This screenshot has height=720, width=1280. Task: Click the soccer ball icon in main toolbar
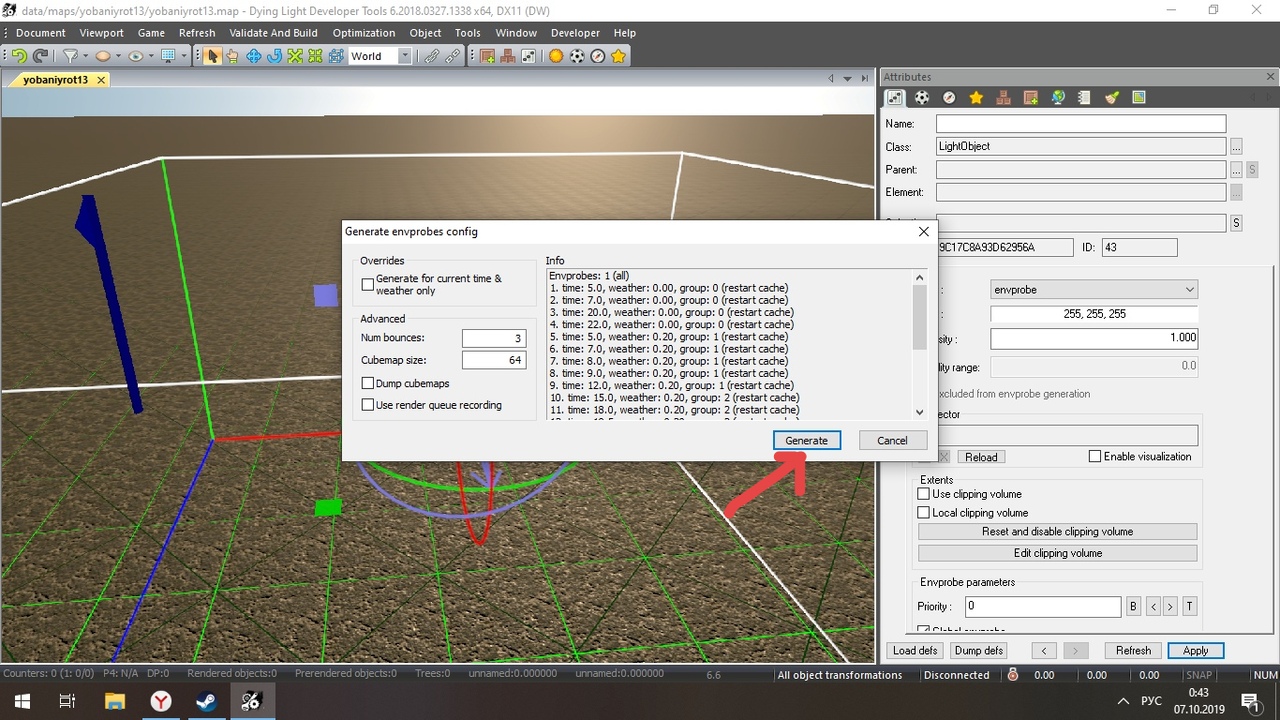point(577,56)
